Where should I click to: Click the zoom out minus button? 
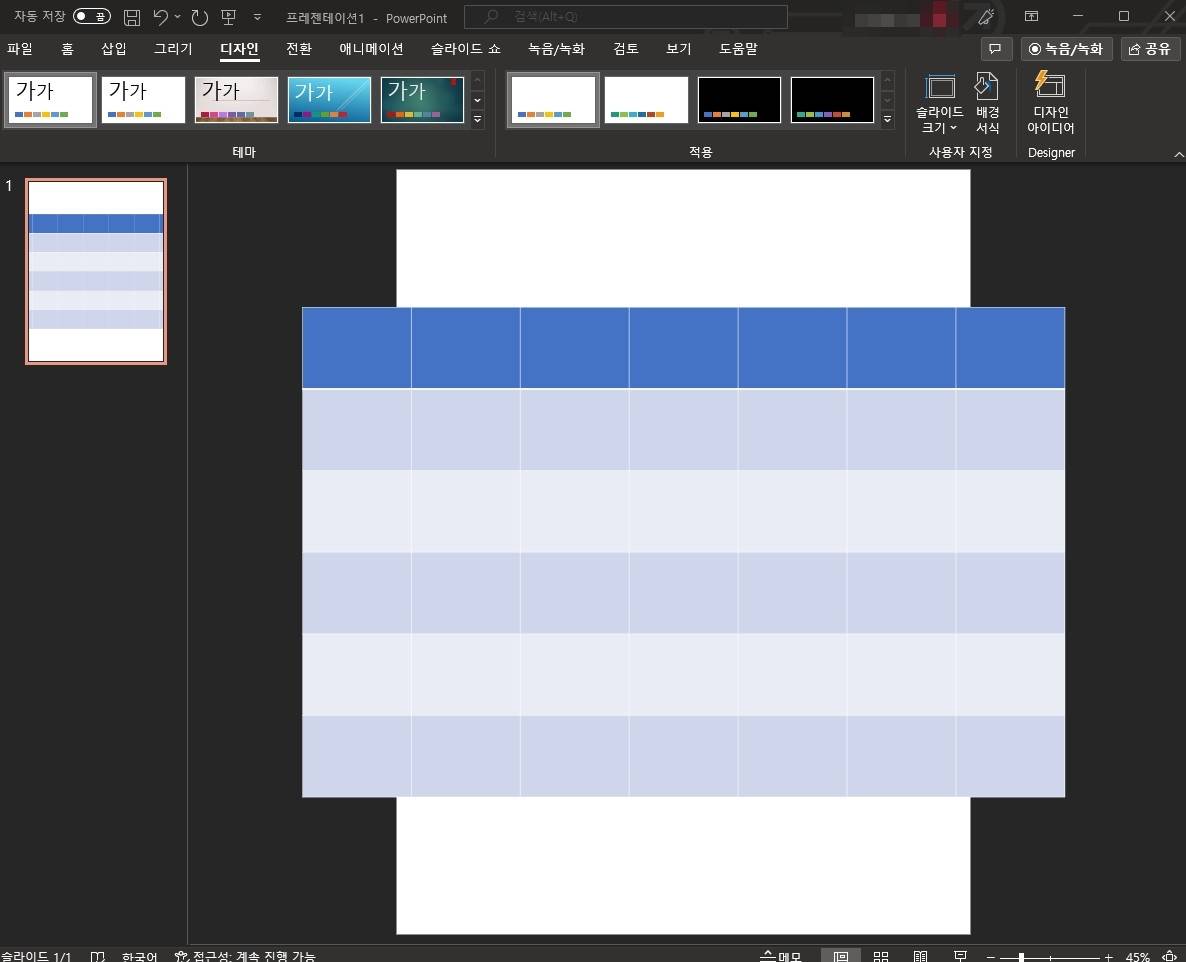(x=991, y=957)
